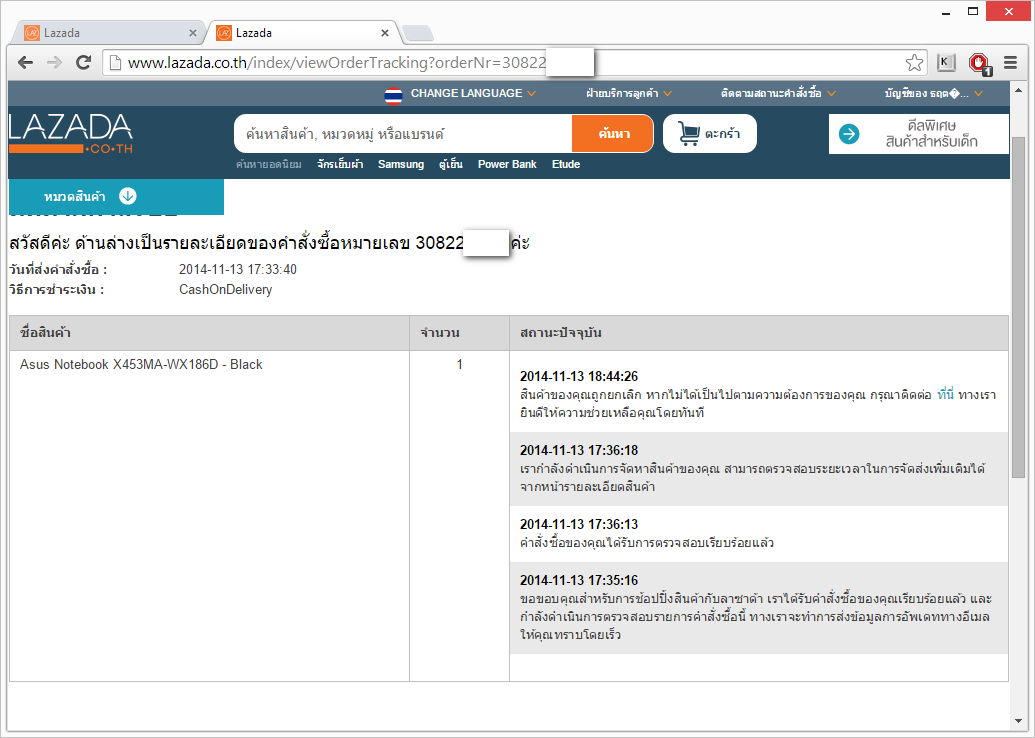
Task: Click ตู้เย็น popular search link
Action: click(451, 164)
